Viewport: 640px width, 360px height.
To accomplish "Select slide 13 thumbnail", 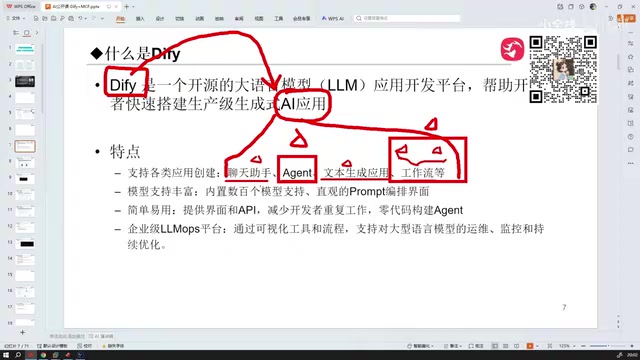I will coord(25,244).
